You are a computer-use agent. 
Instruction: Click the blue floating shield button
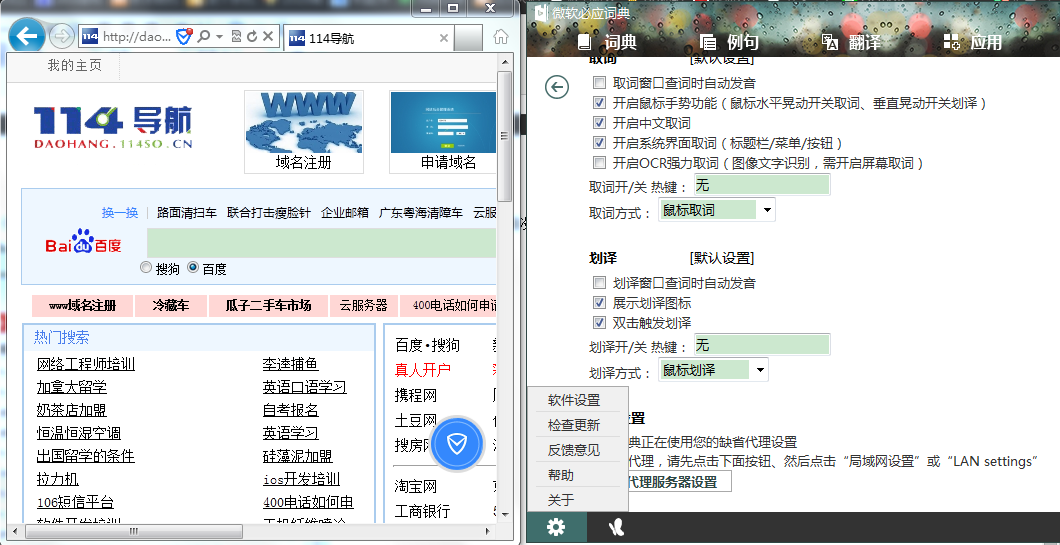point(457,444)
